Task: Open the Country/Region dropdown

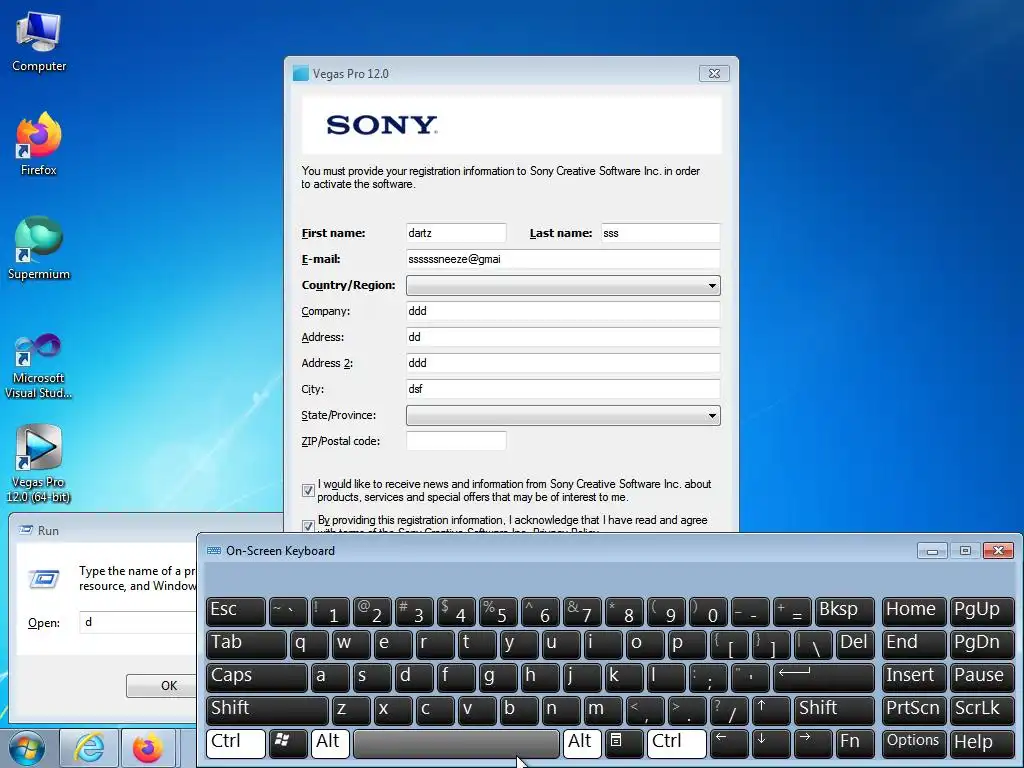Action: point(563,285)
